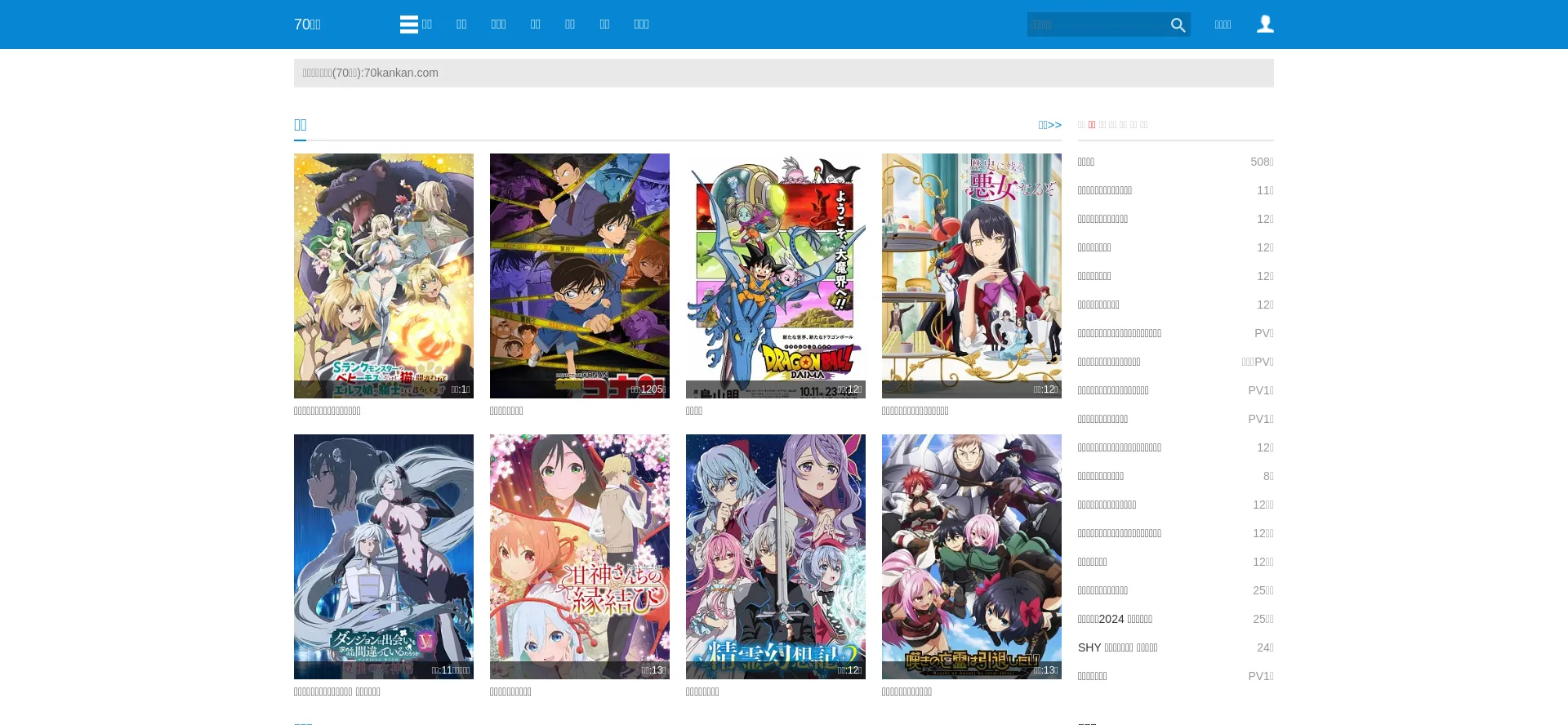Image resolution: width=1568 pixels, height=725 pixels.
Task: Click the 70kankan.com notice bar
Action: click(x=784, y=73)
